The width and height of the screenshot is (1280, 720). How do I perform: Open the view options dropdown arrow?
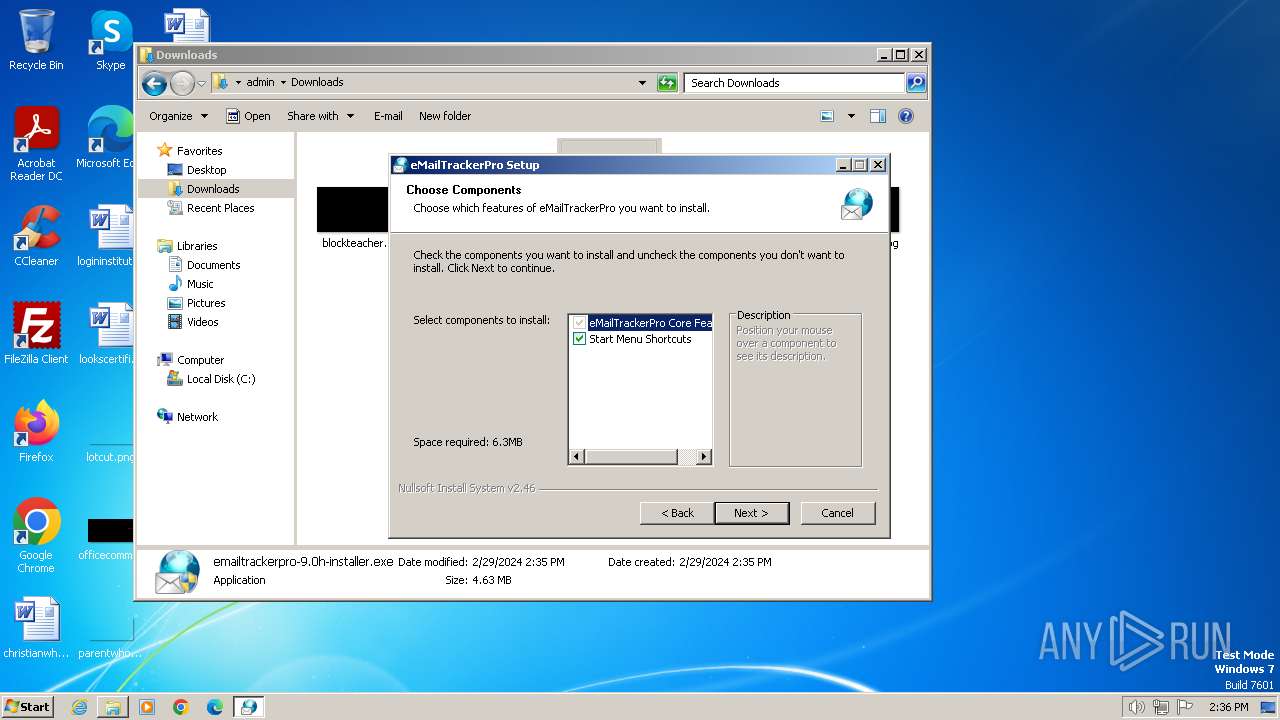(x=851, y=116)
